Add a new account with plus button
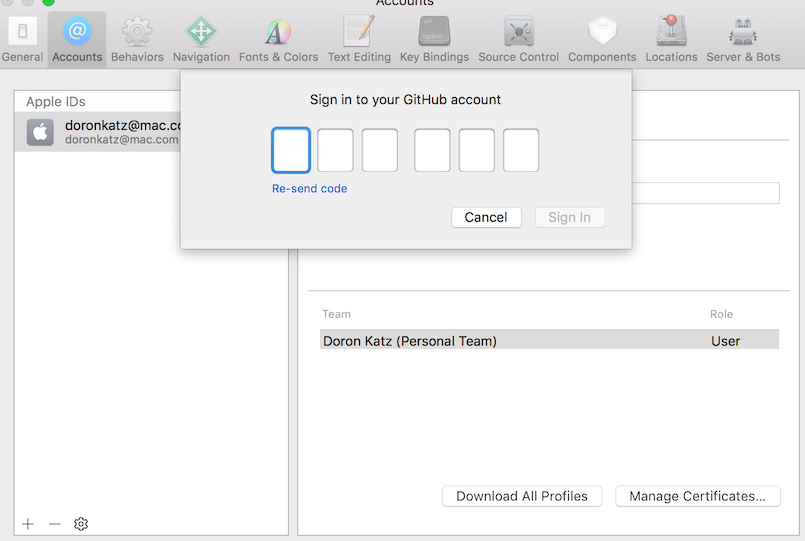The height and width of the screenshot is (541, 805). [x=28, y=524]
